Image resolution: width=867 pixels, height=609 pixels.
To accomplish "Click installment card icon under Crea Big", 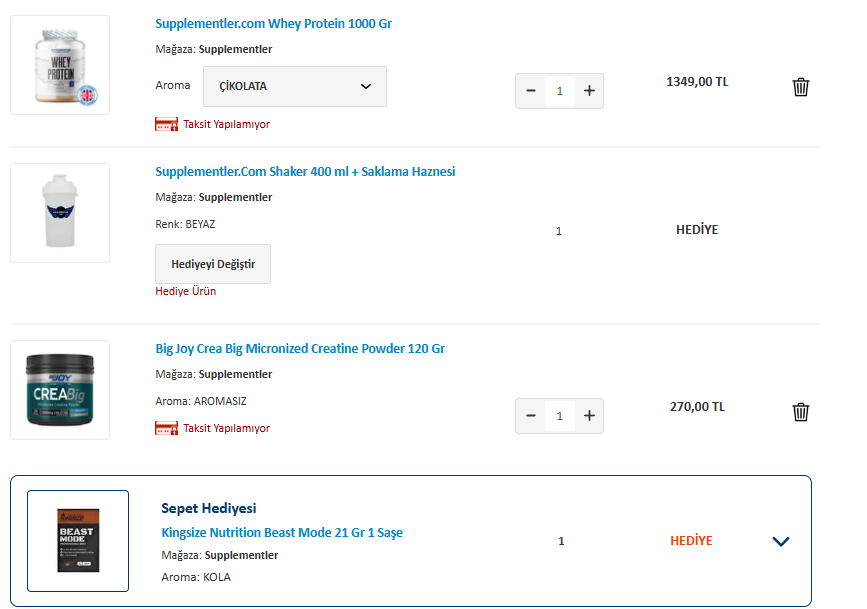I will (166, 428).
